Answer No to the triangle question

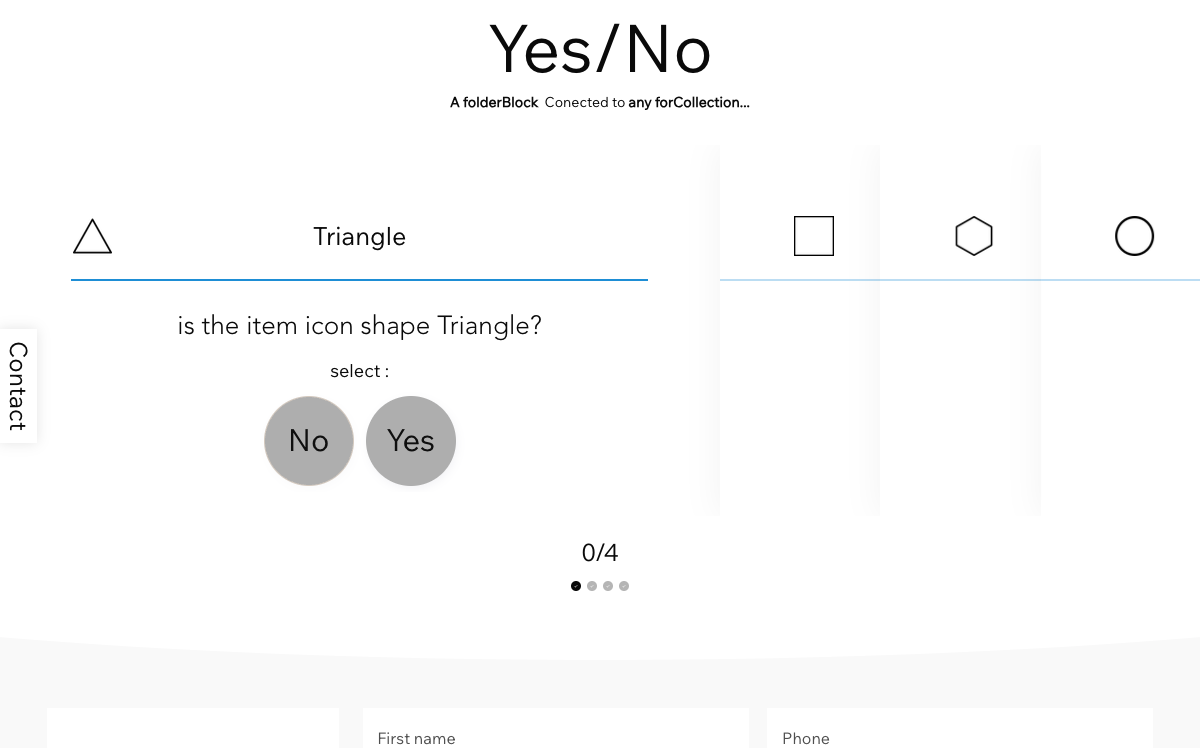pyautogui.click(x=309, y=441)
